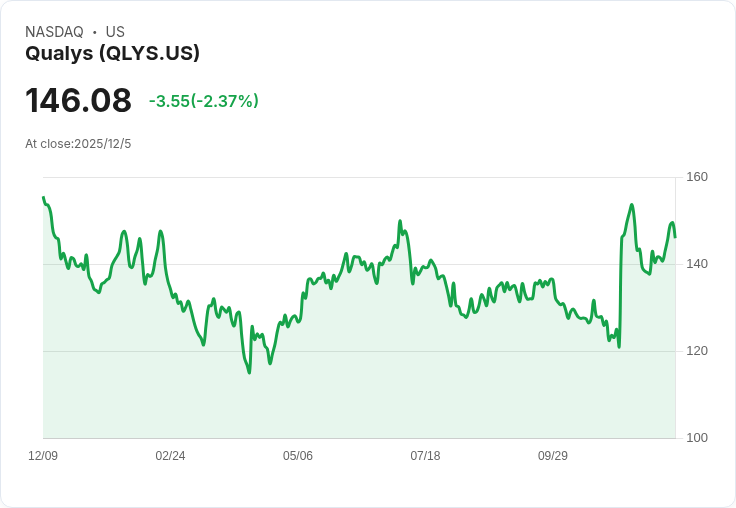The width and height of the screenshot is (736, 508).
Task: Click the US market label
Action: click(115, 32)
